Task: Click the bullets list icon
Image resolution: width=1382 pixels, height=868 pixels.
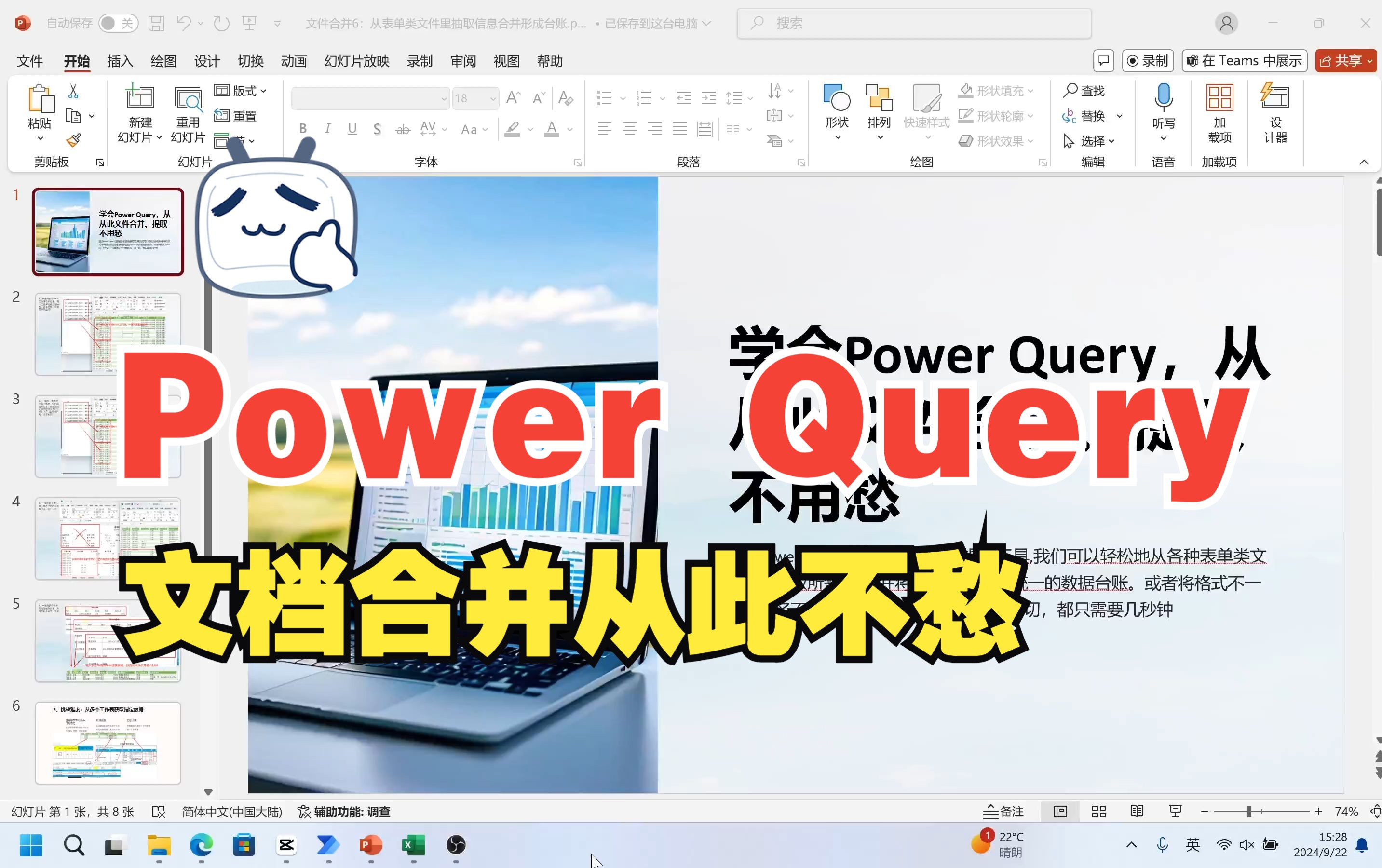Action: click(604, 98)
